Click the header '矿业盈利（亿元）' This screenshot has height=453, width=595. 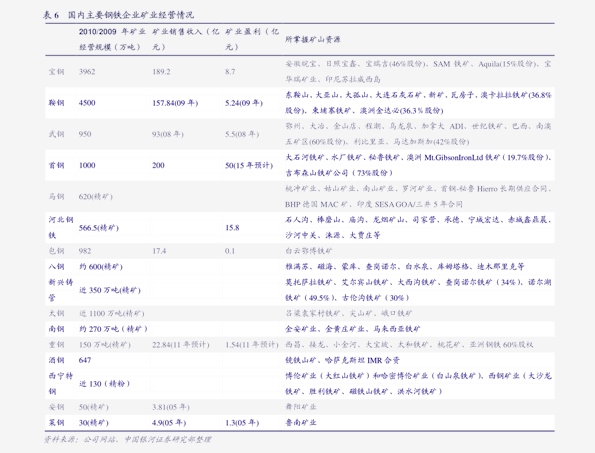252,39
